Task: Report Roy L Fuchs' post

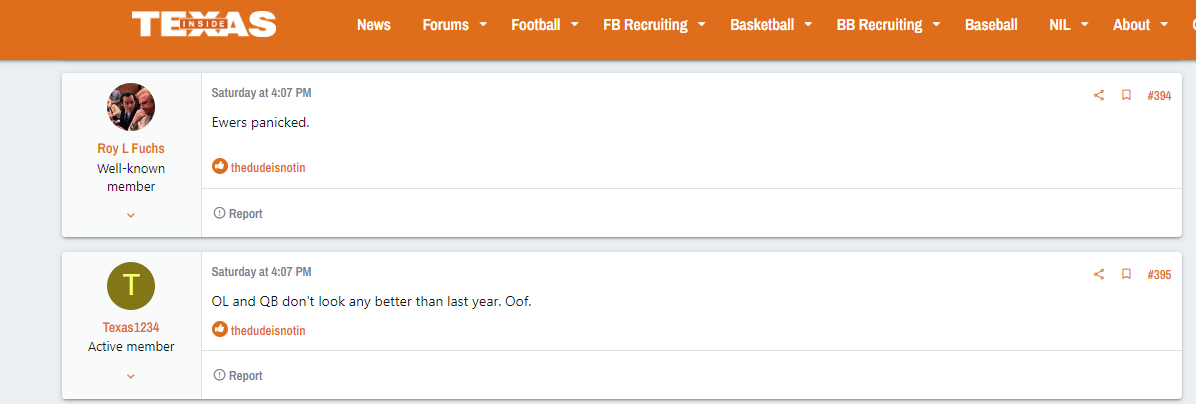Action: point(238,213)
